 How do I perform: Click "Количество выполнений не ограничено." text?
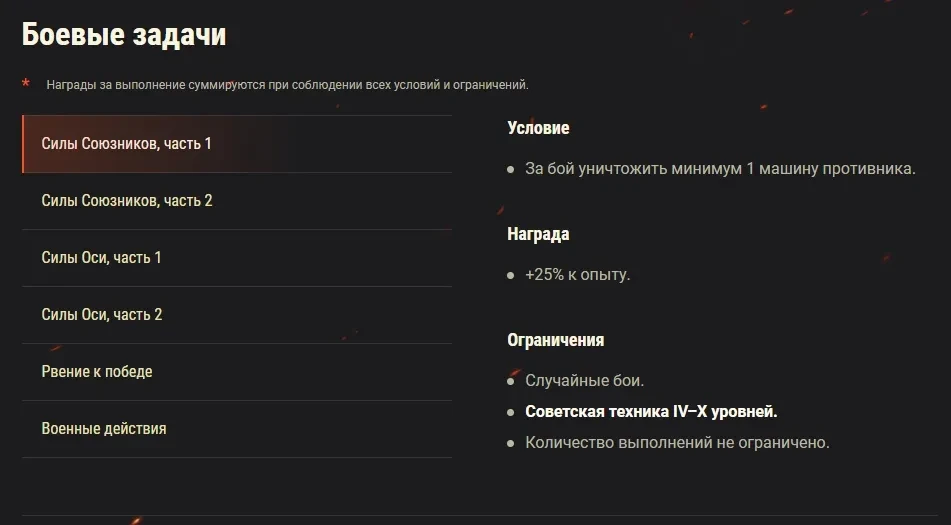pyautogui.click(x=677, y=442)
